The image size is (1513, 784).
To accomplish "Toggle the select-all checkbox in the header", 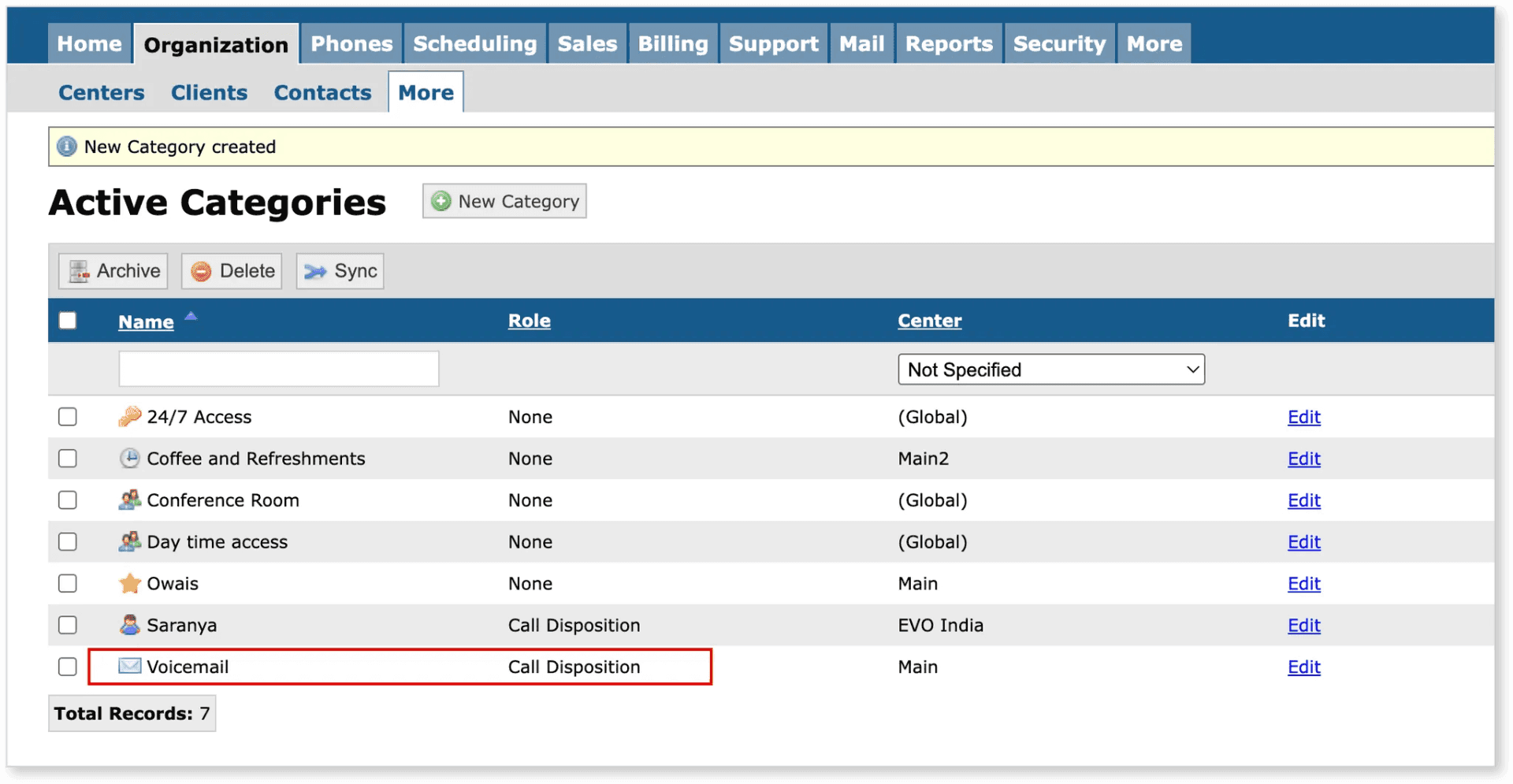I will pyautogui.click(x=68, y=320).
